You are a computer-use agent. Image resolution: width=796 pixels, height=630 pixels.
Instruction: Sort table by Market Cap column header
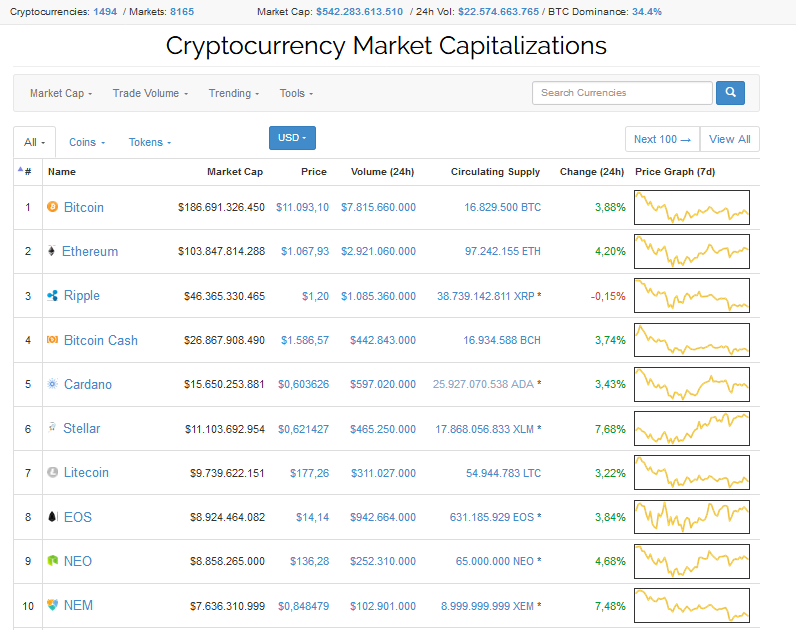(235, 172)
